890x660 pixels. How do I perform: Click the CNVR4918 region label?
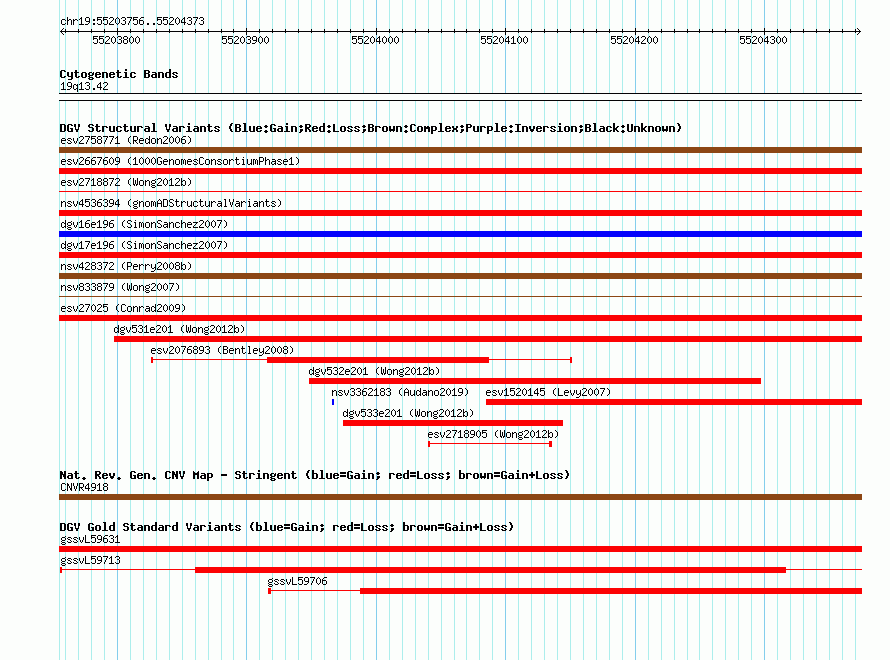(84, 487)
